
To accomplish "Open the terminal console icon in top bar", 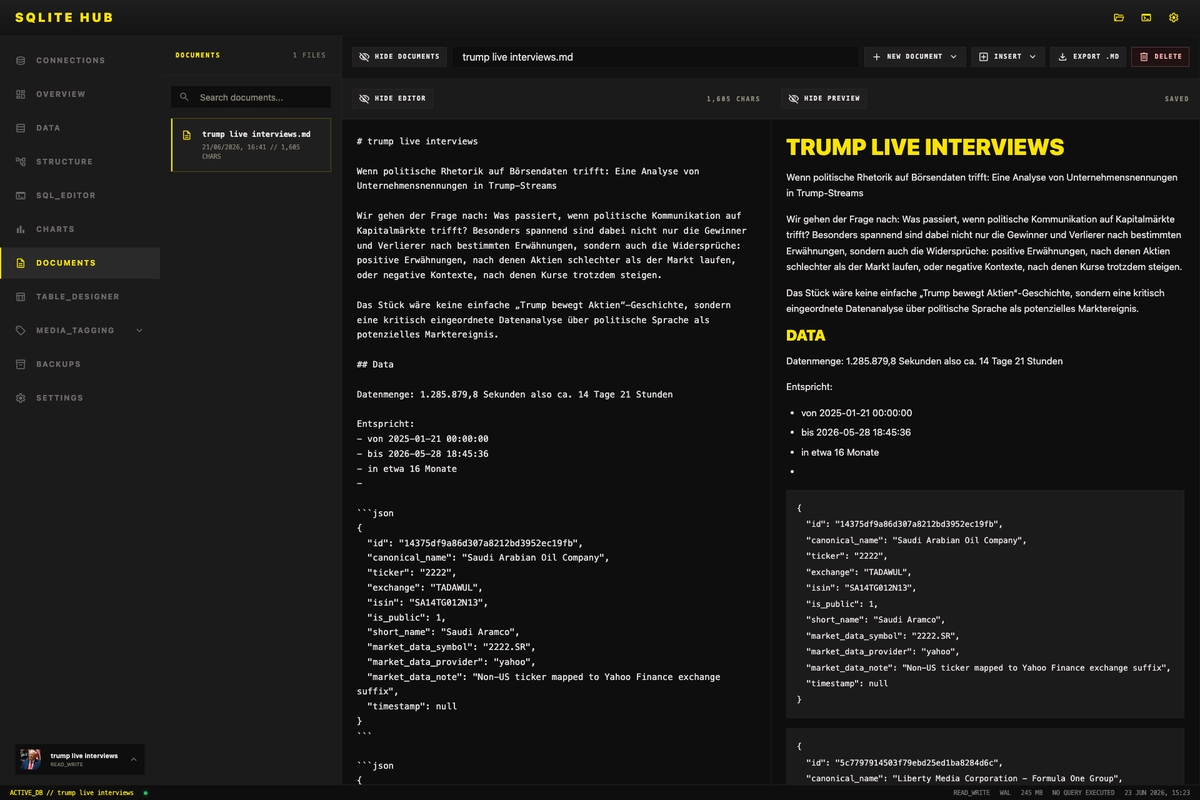I will click(x=1146, y=17).
